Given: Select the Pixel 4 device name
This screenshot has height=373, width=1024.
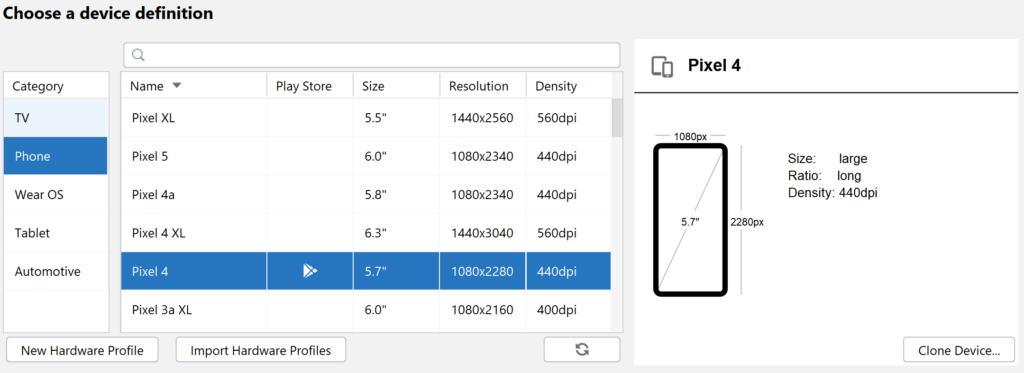Looking at the screenshot, I should pos(150,271).
